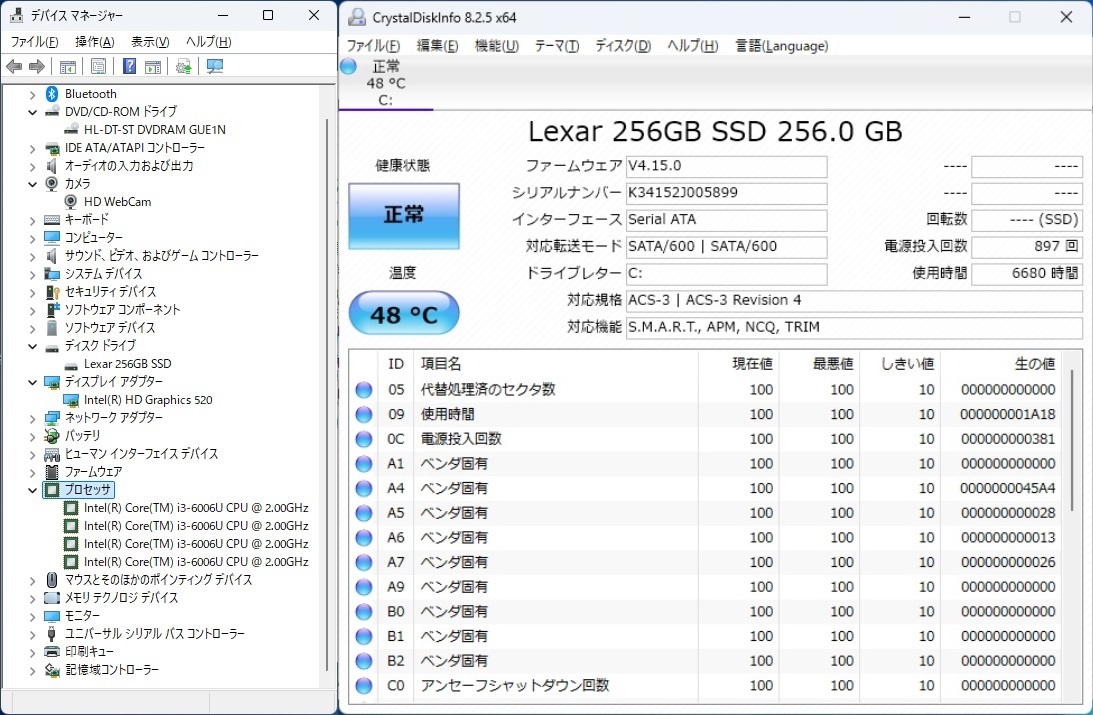Expand the Bluetooth tree node
This screenshot has height=715, width=1093.
pyautogui.click(x=32, y=94)
